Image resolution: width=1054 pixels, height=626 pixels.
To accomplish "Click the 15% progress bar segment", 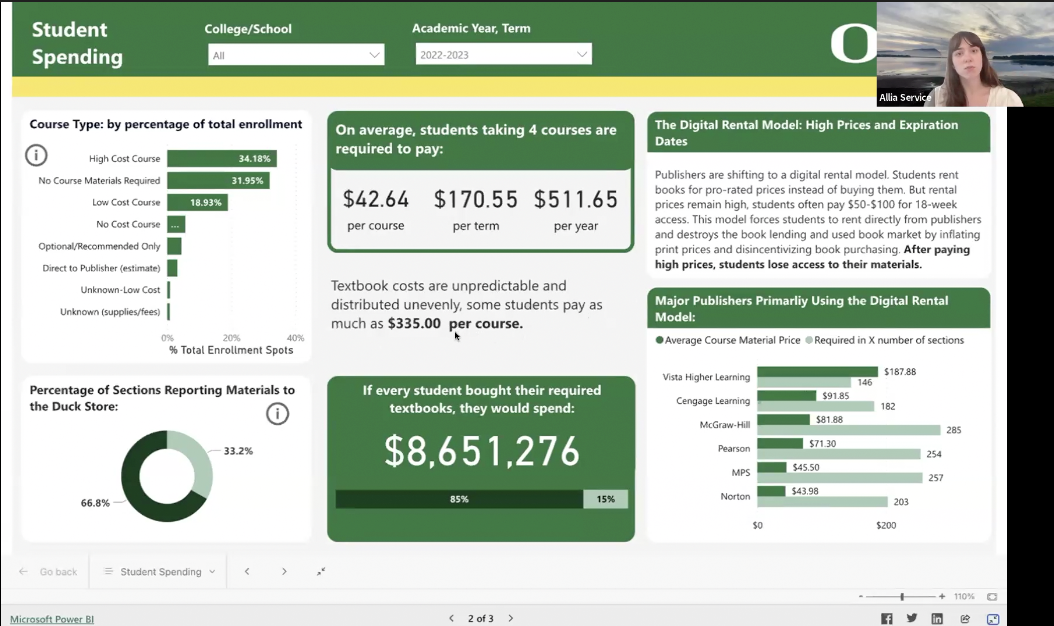I will click(605, 499).
